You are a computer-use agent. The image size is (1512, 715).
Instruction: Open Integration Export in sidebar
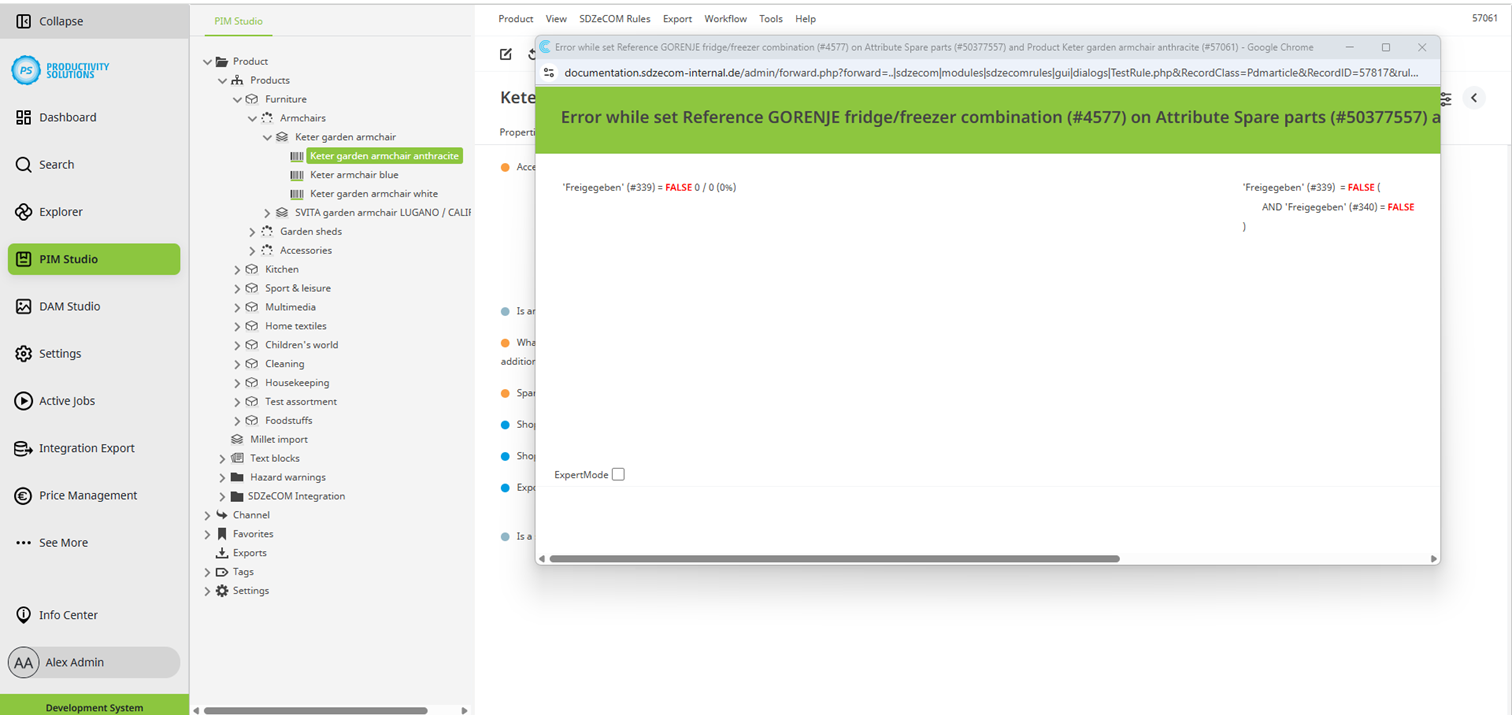click(24, 449)
